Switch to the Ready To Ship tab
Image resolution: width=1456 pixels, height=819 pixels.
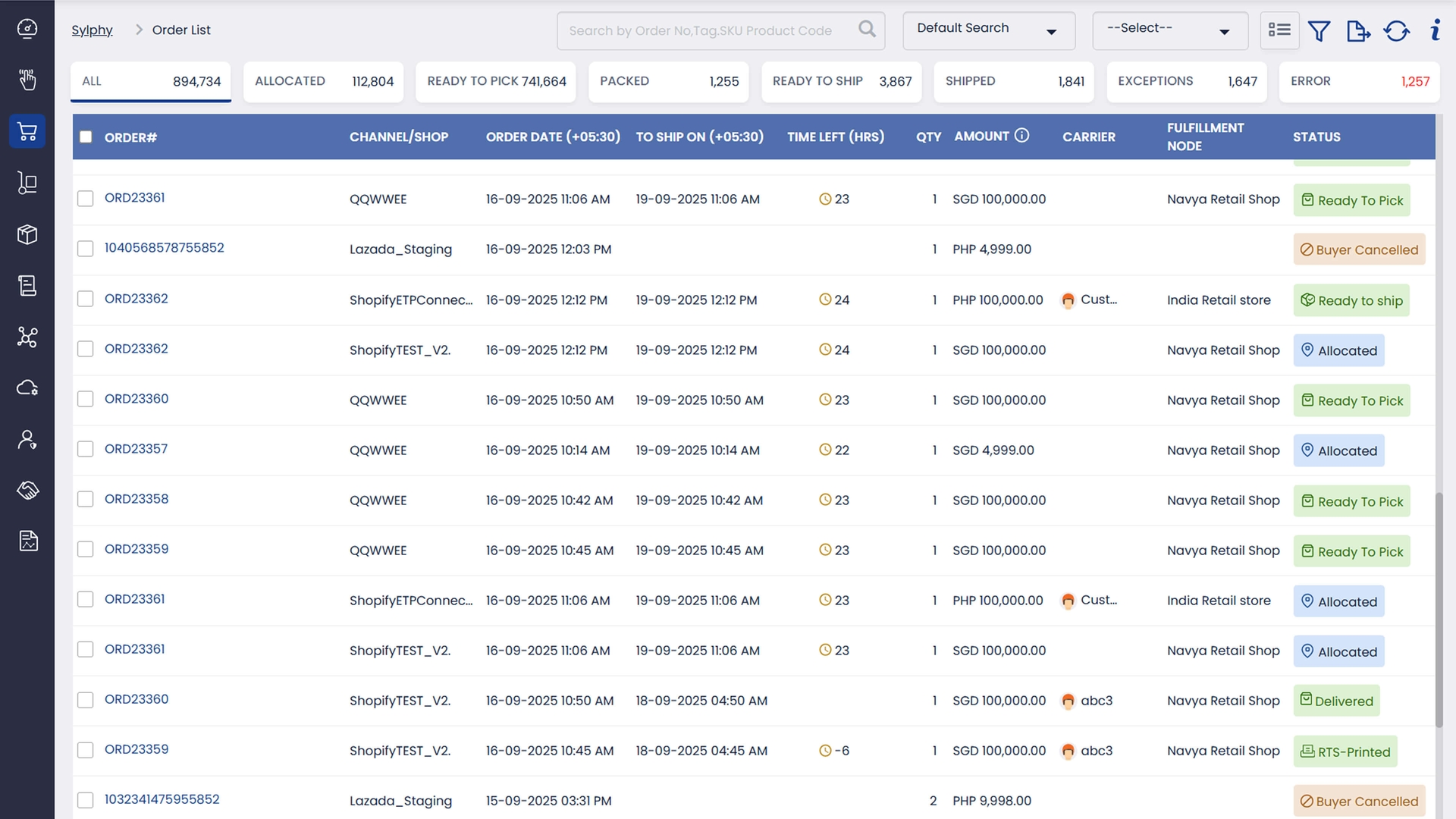[x=841, y=81]
